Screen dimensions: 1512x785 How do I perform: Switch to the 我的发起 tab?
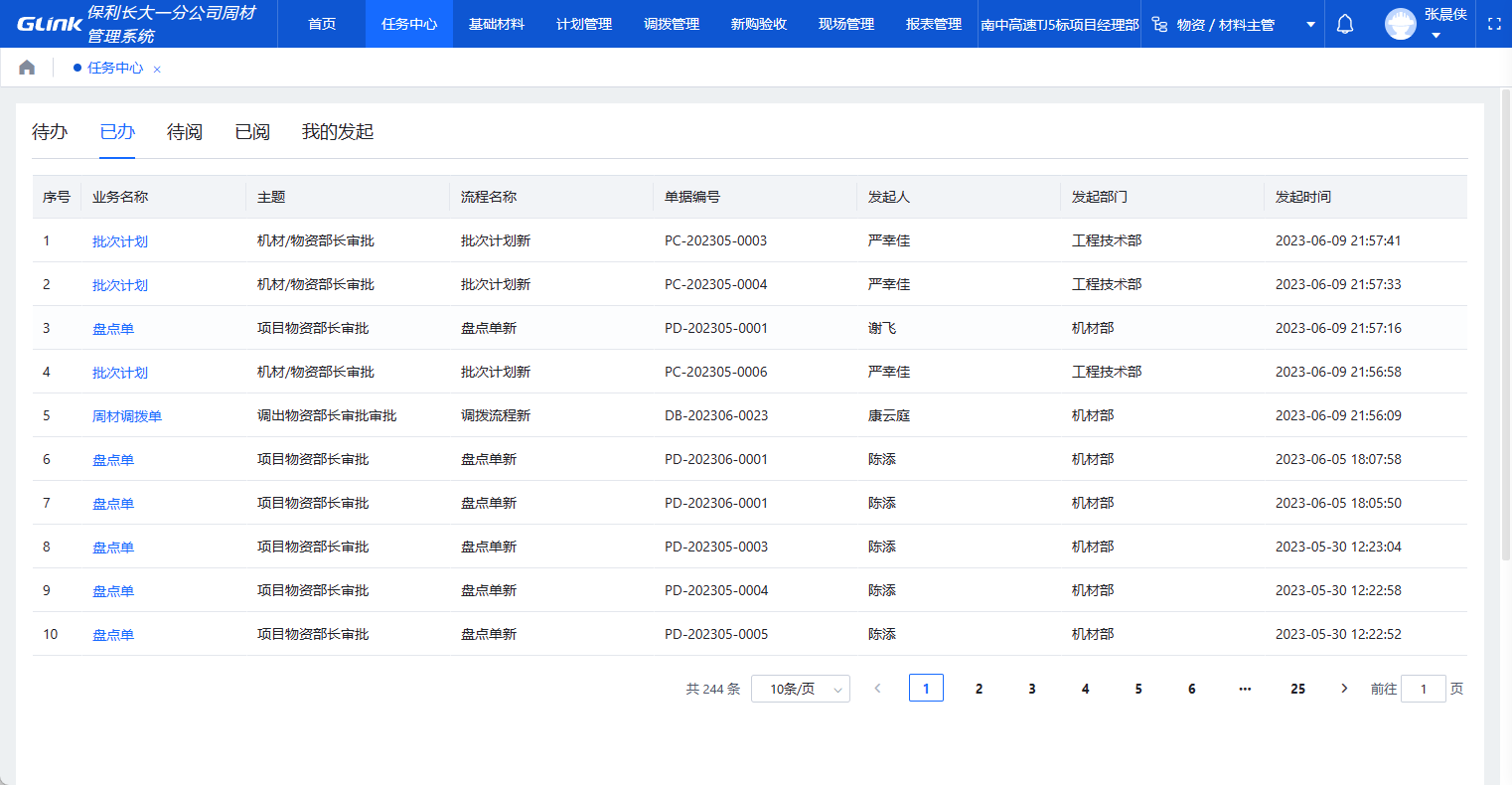339,131
